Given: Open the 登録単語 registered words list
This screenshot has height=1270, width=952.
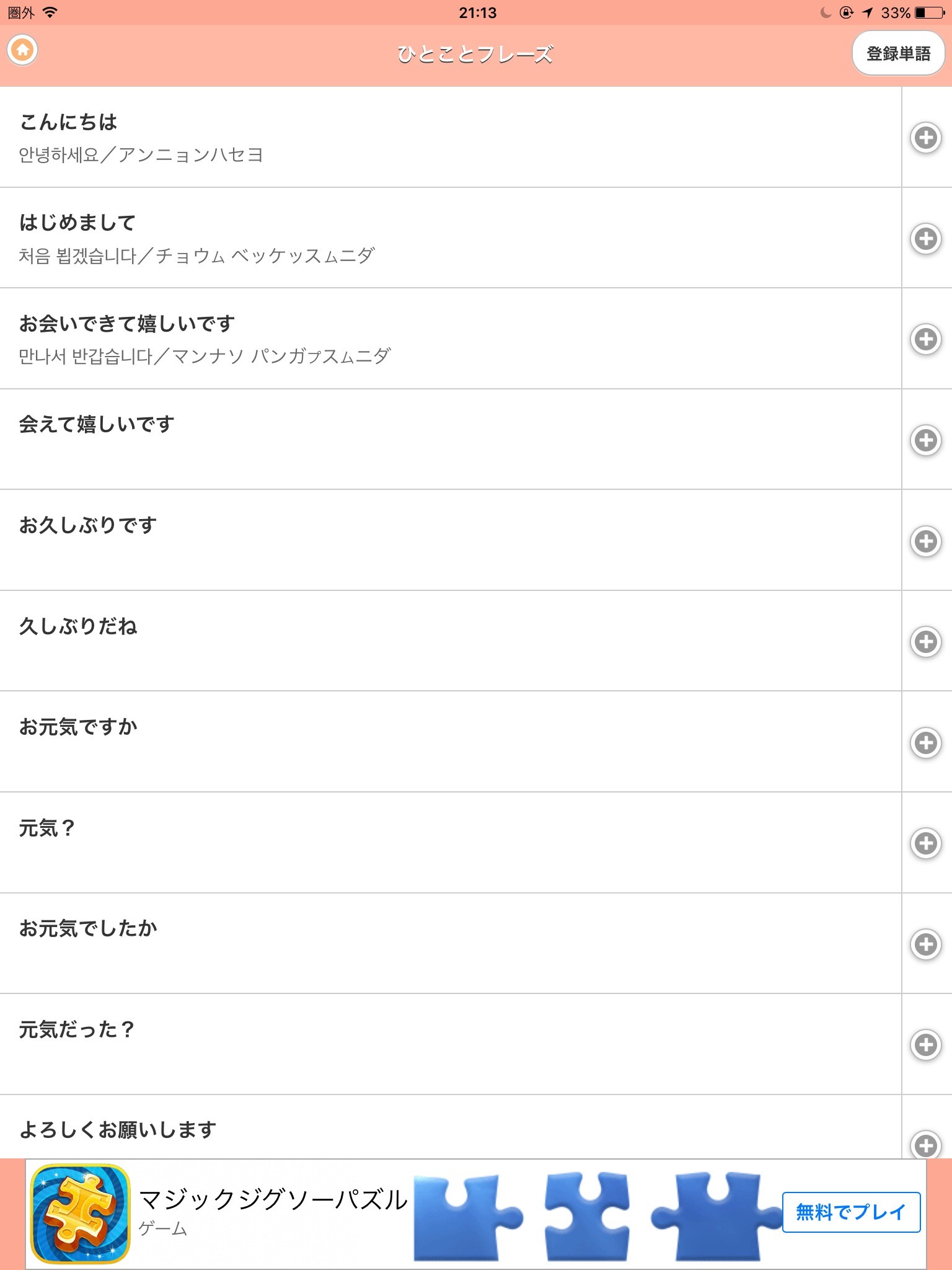Looking at the screenshot, I should coord(897,54).
